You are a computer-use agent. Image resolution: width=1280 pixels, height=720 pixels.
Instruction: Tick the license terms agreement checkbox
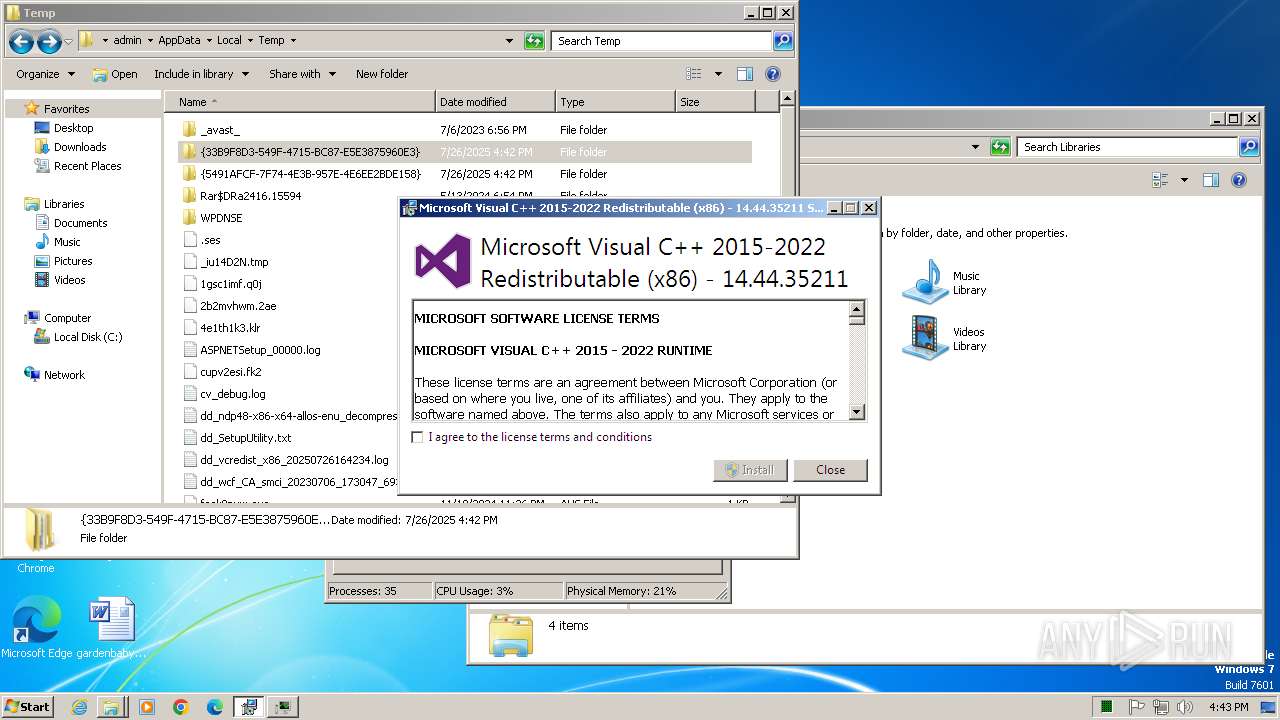click(418, 437)
